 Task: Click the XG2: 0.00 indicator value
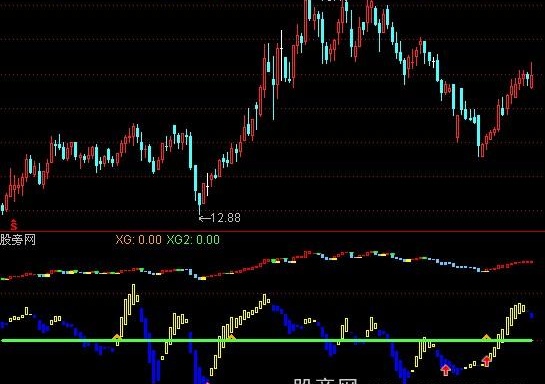pos(193,240)
